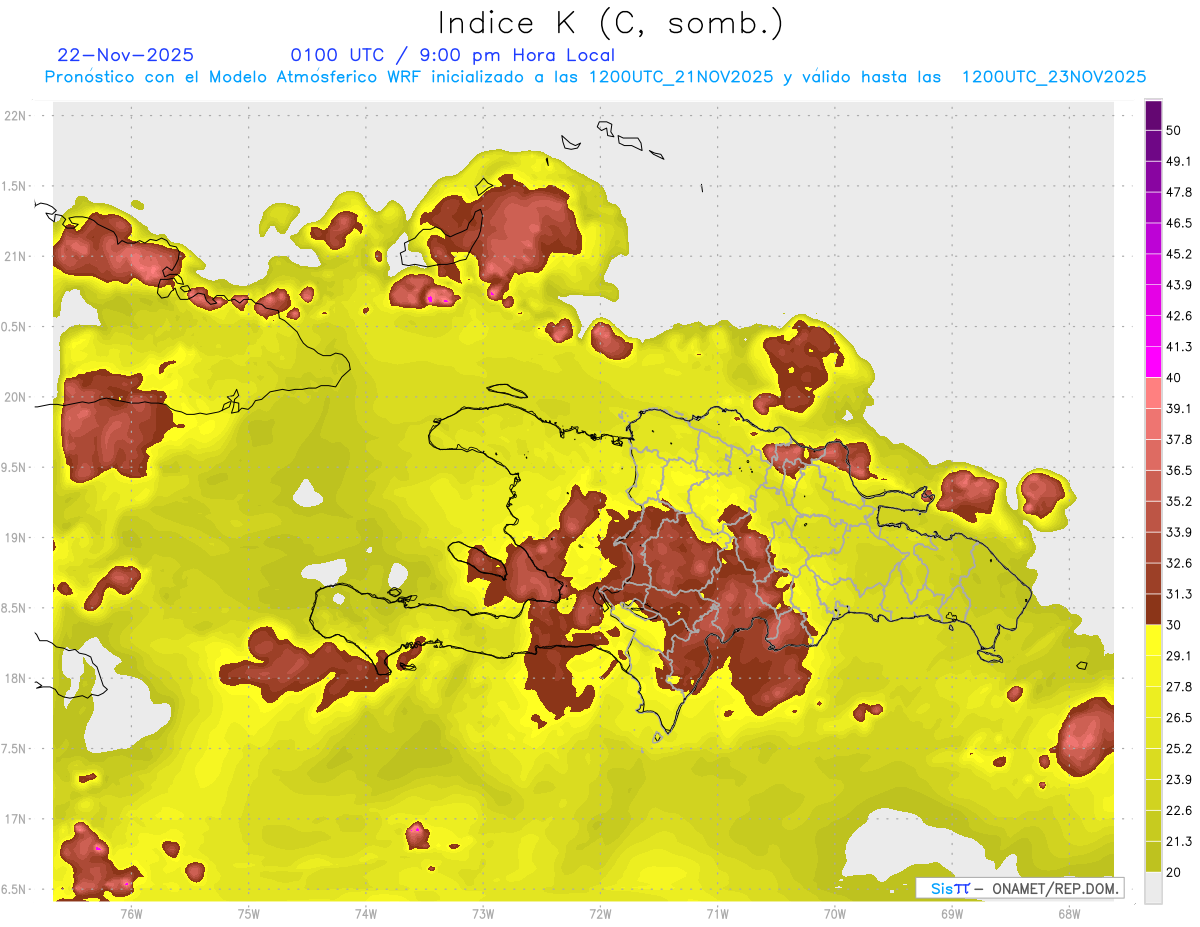Select the colorbar value "26.5"

[x=1179, y=718]
